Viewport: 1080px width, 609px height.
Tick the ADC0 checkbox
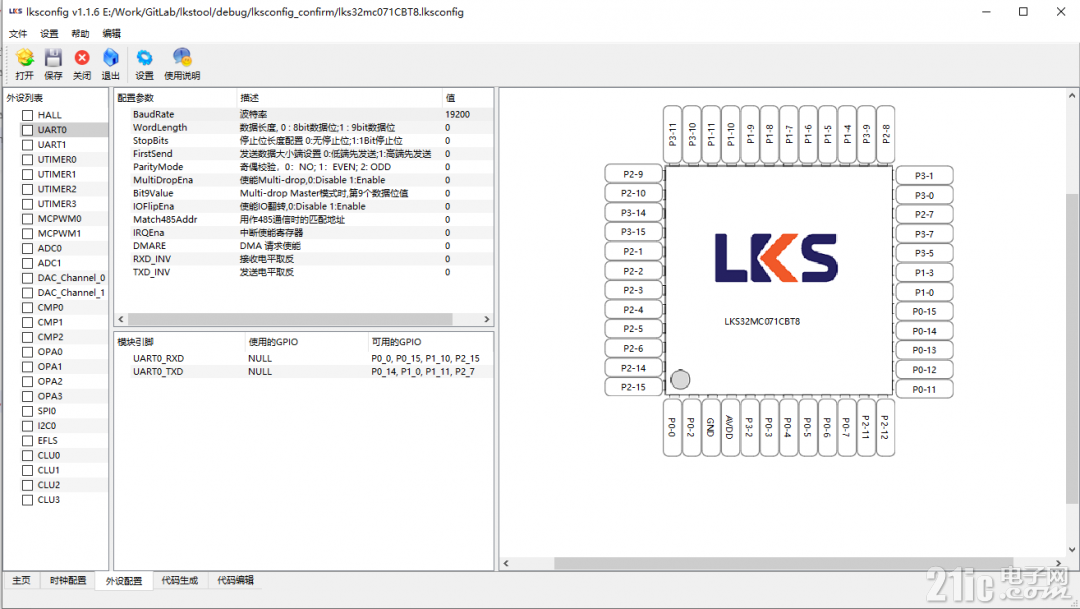(x=28, y=249)
